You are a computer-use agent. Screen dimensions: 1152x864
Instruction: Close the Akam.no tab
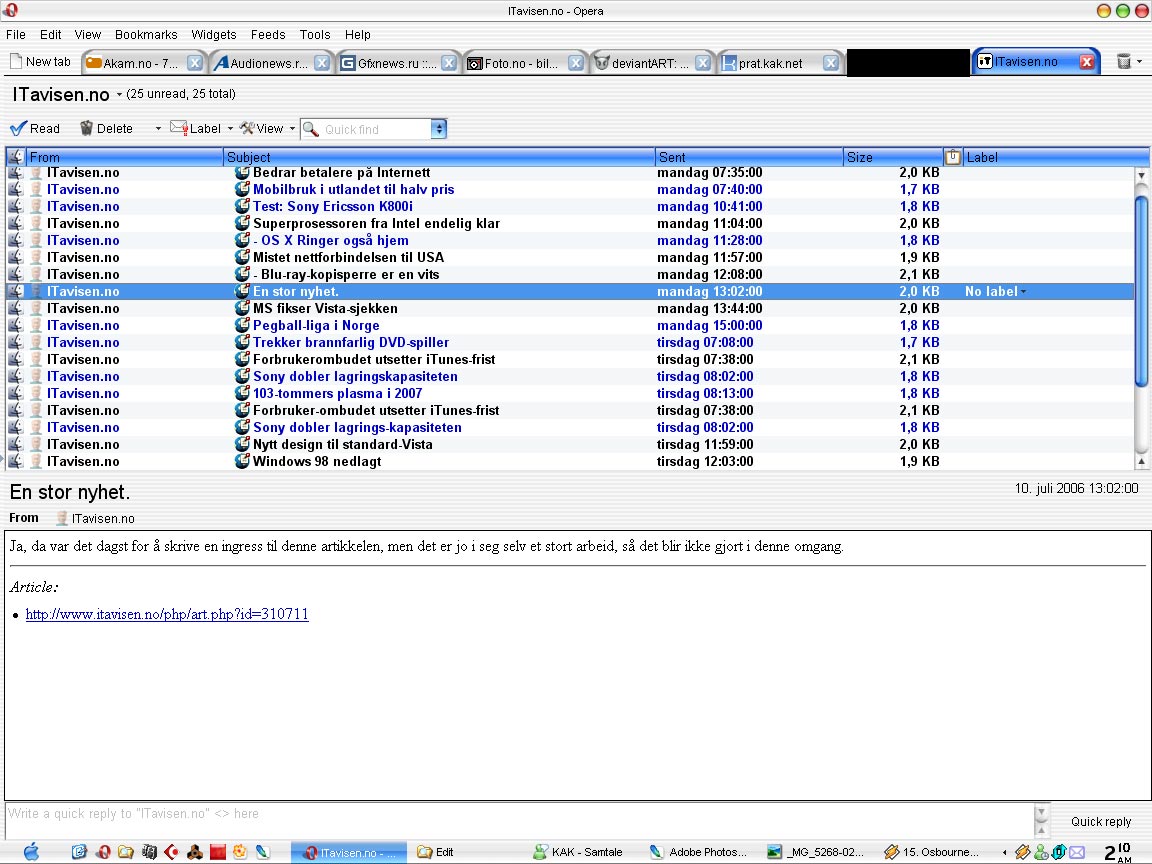pyautogui.click(x=195, y=63)
